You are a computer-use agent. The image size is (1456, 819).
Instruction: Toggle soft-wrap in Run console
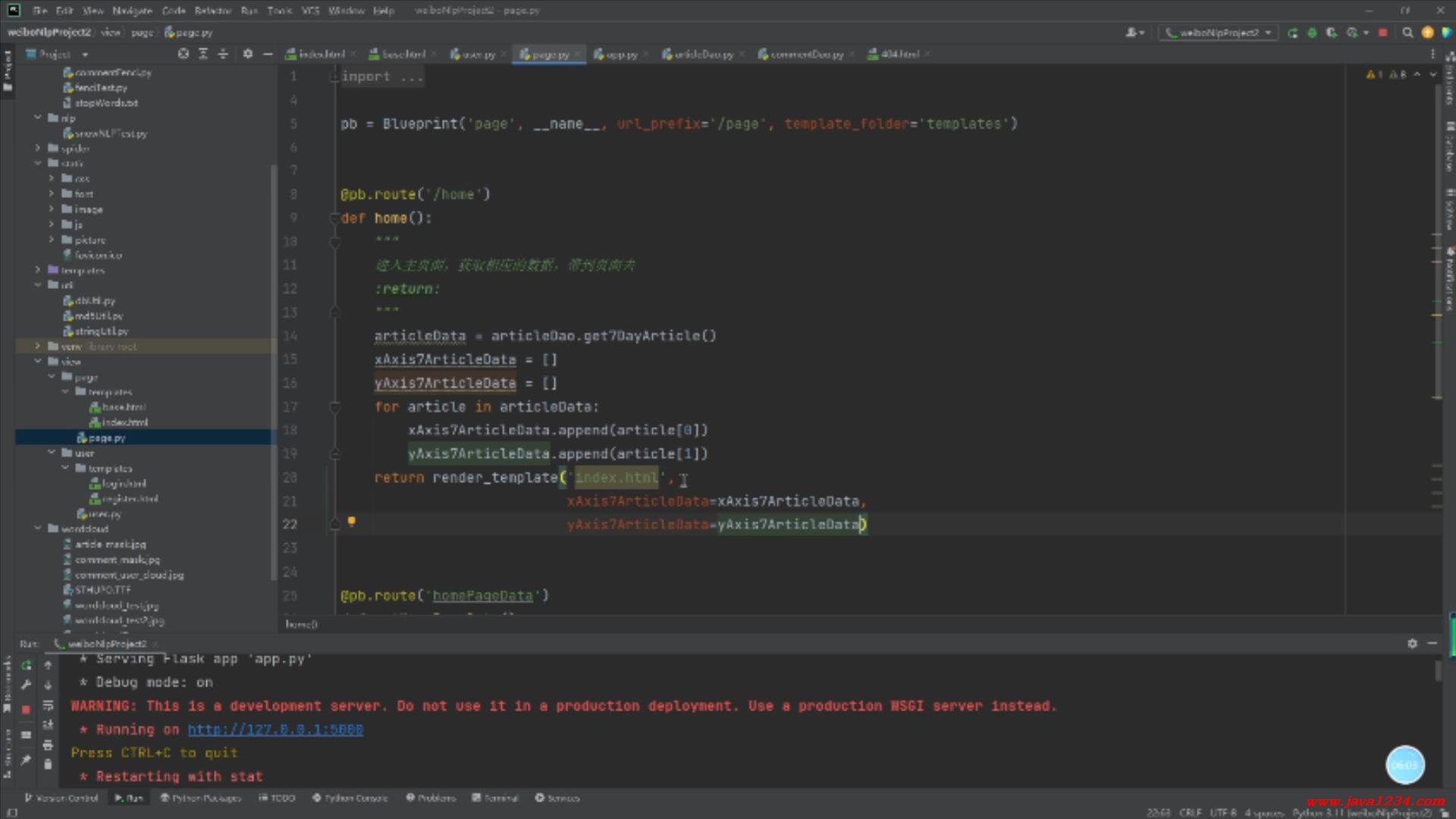click(48, 705)
